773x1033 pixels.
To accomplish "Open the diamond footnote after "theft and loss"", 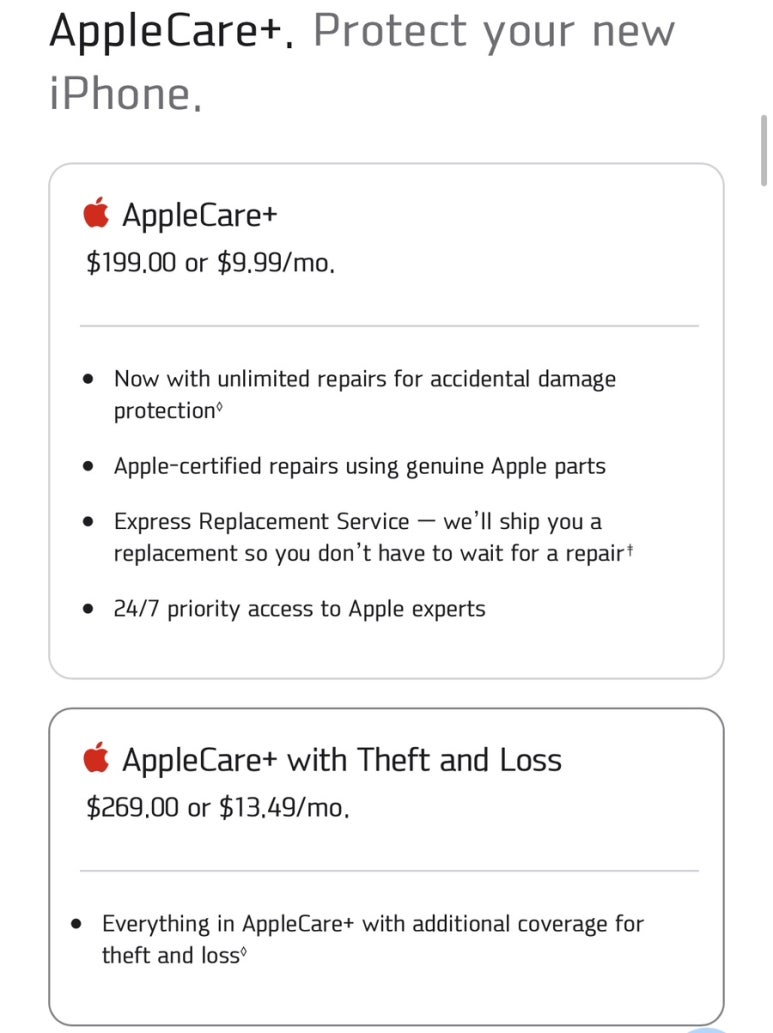I will (x=243, y=951).
